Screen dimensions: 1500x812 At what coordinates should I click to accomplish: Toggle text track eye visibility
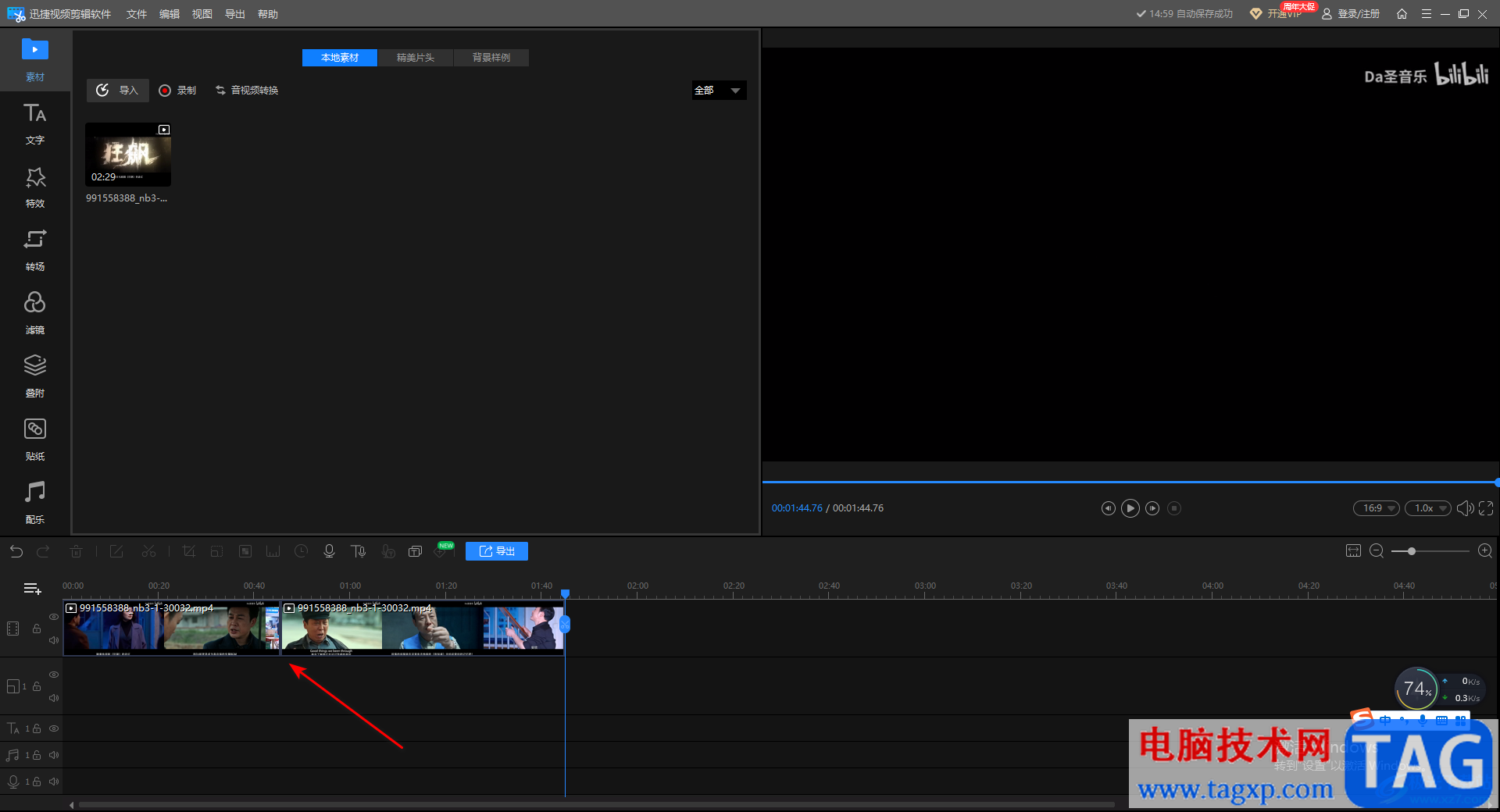(54, 728)
